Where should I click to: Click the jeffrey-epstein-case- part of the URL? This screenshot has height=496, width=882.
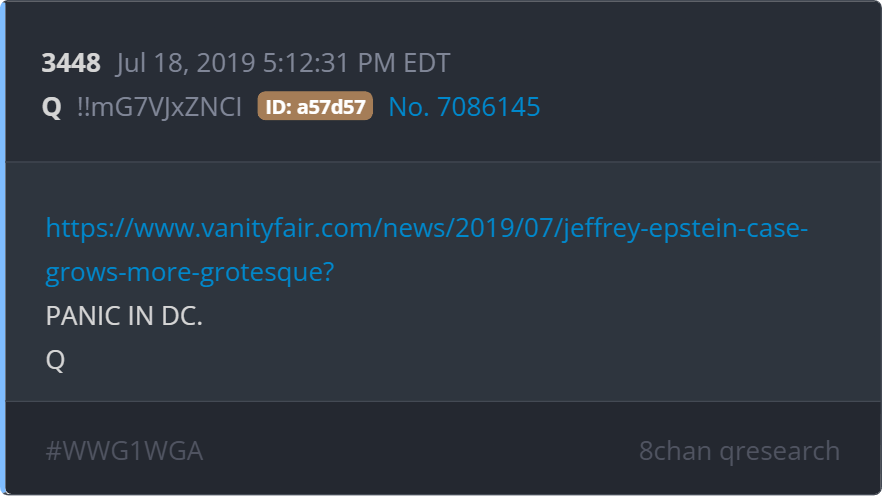(x=685, y=228)
